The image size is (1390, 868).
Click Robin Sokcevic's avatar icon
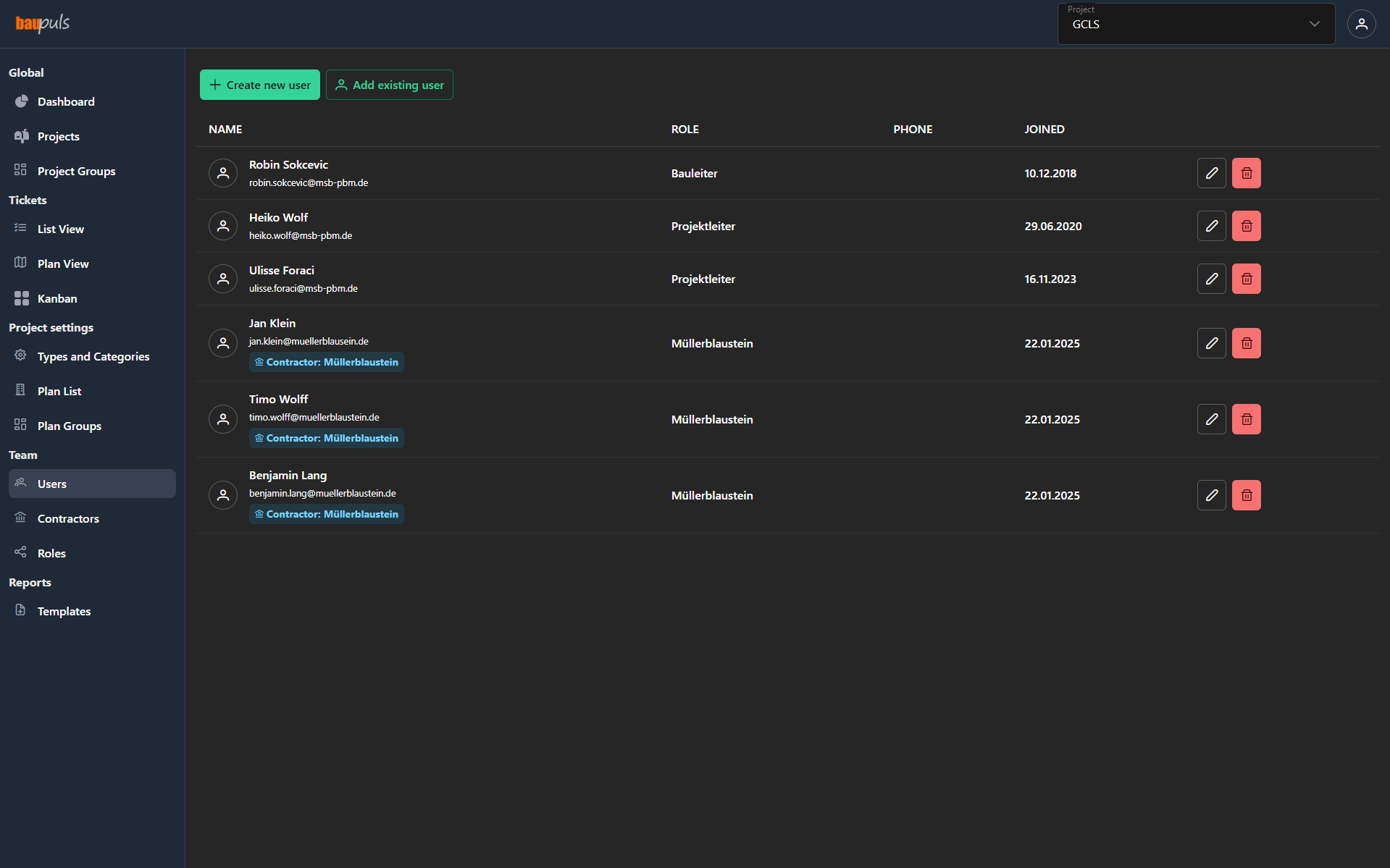pos(223,173)
